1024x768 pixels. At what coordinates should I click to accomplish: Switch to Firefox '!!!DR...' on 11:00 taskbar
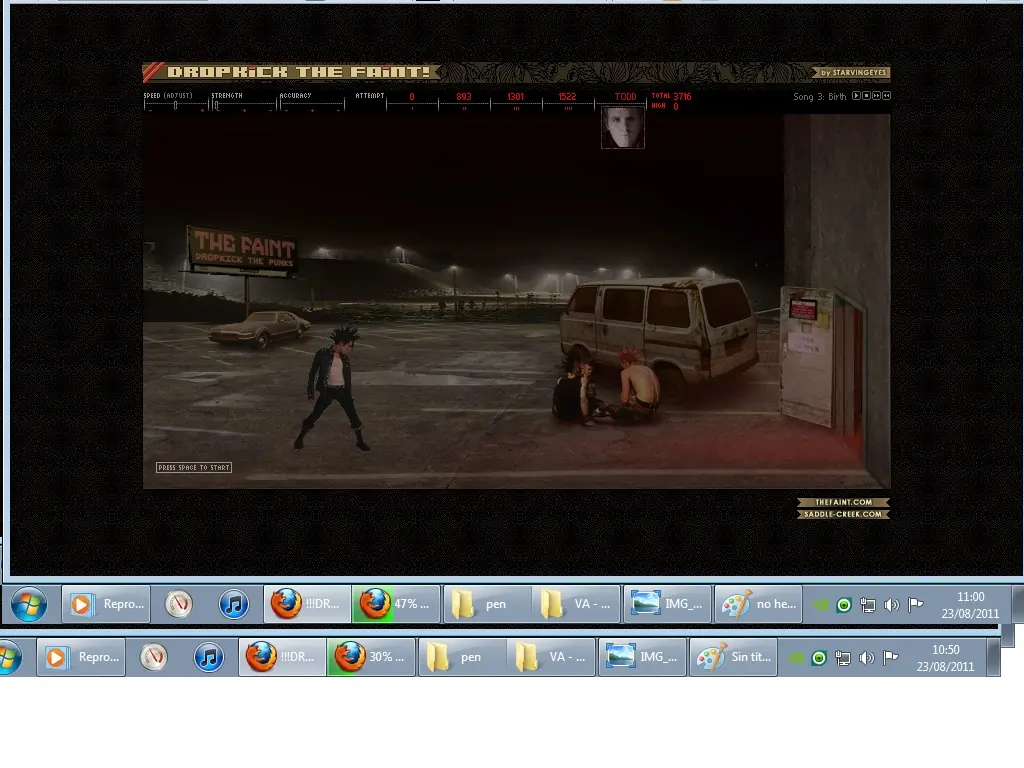(306, 604)
